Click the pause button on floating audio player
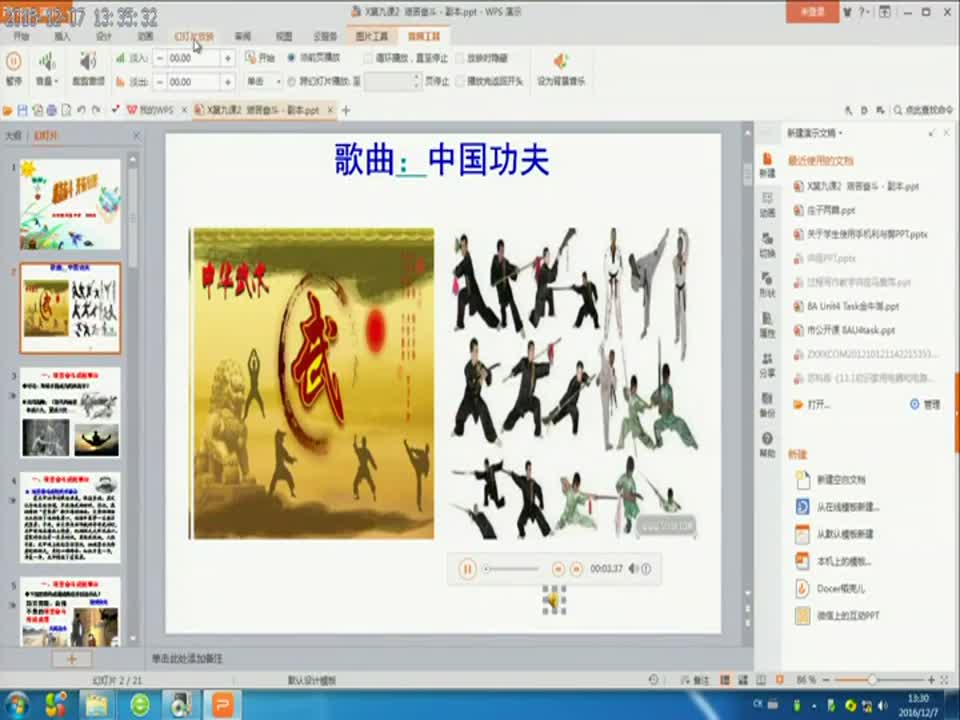 [467, 568]
